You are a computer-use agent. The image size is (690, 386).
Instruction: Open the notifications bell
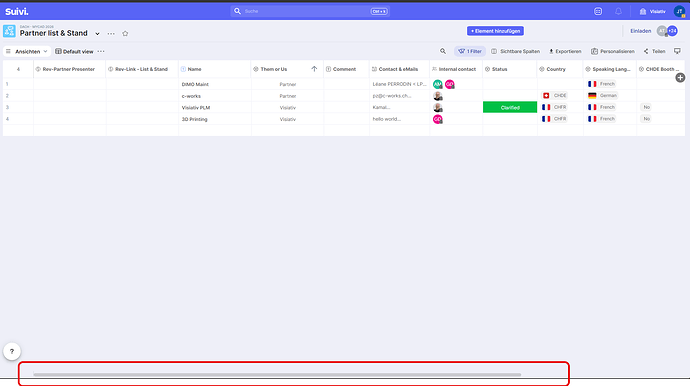(618, 11)
